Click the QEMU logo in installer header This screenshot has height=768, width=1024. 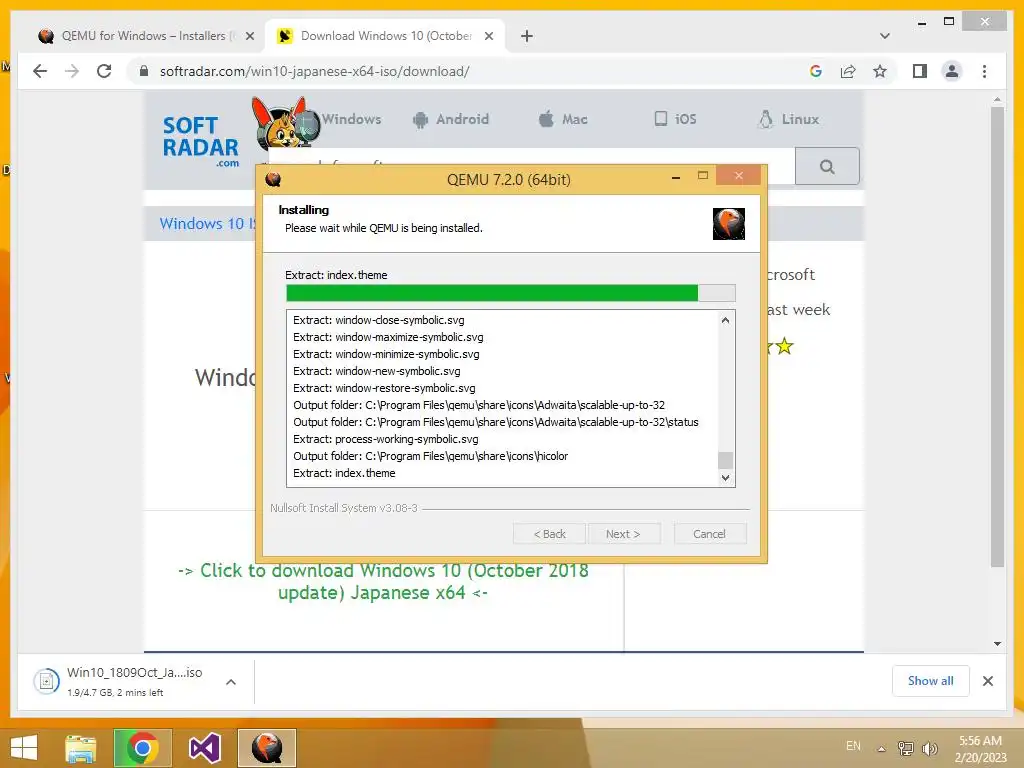pos(728,223)
